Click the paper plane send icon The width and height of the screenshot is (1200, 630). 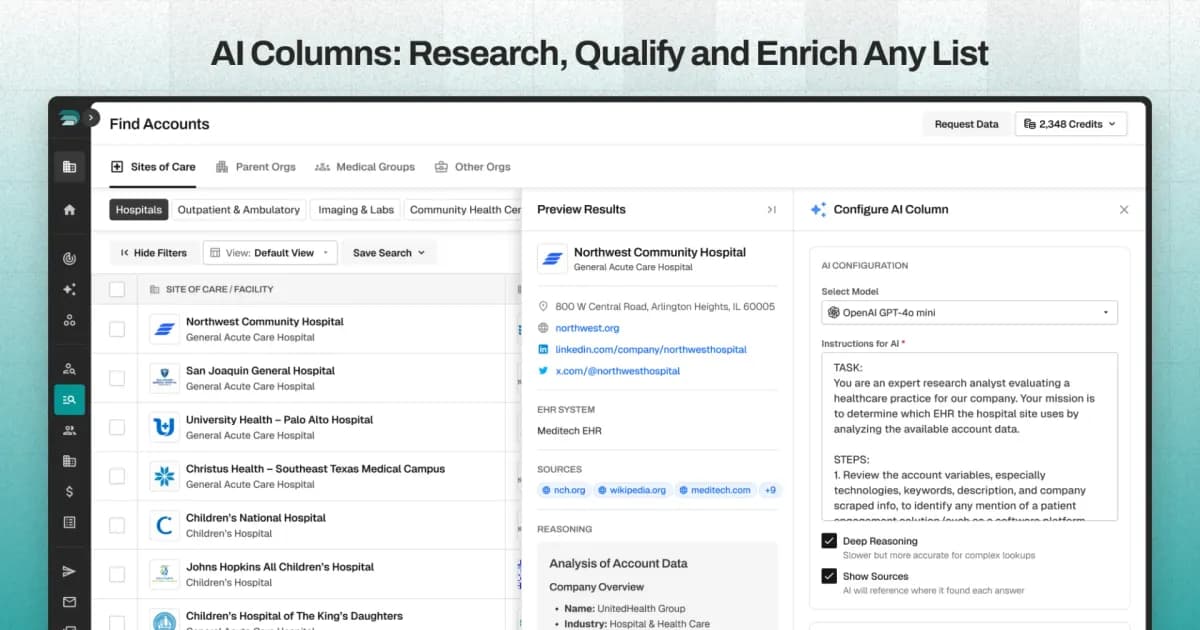click(x=69, y=571)
